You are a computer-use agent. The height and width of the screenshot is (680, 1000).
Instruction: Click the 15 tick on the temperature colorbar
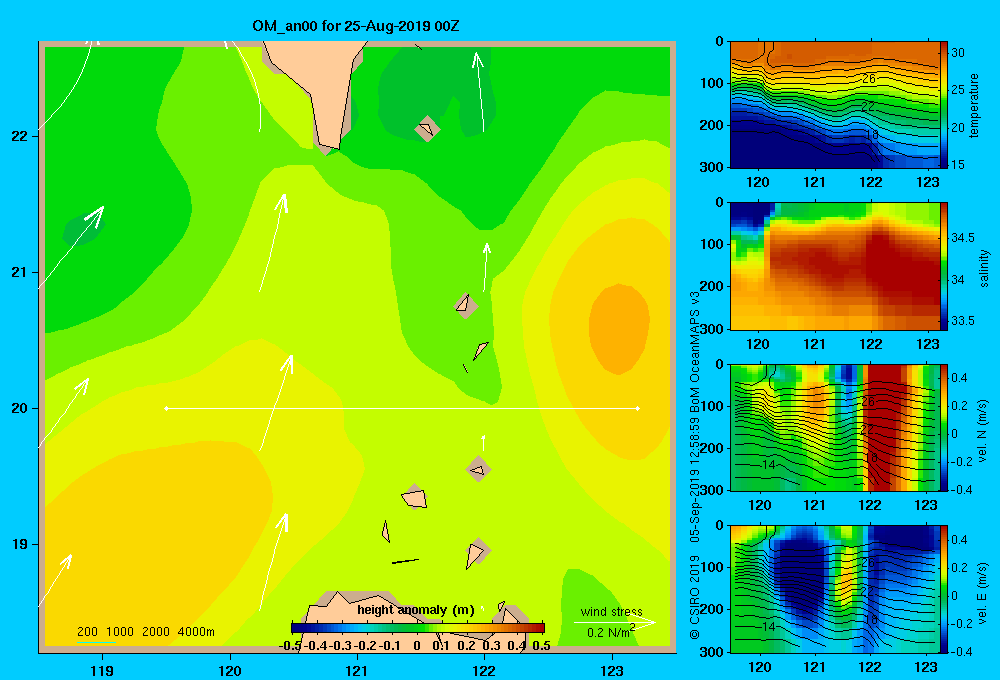(x=957, y=165)
